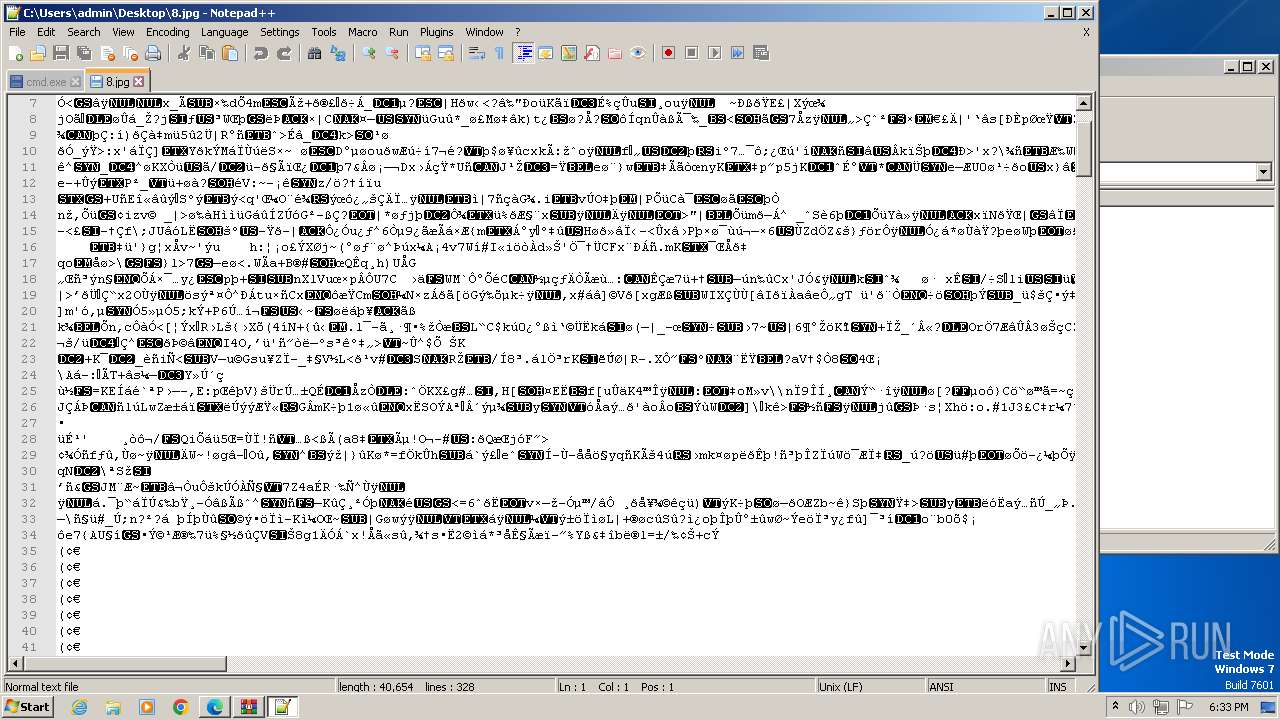Open the File menu

[17, 32]
